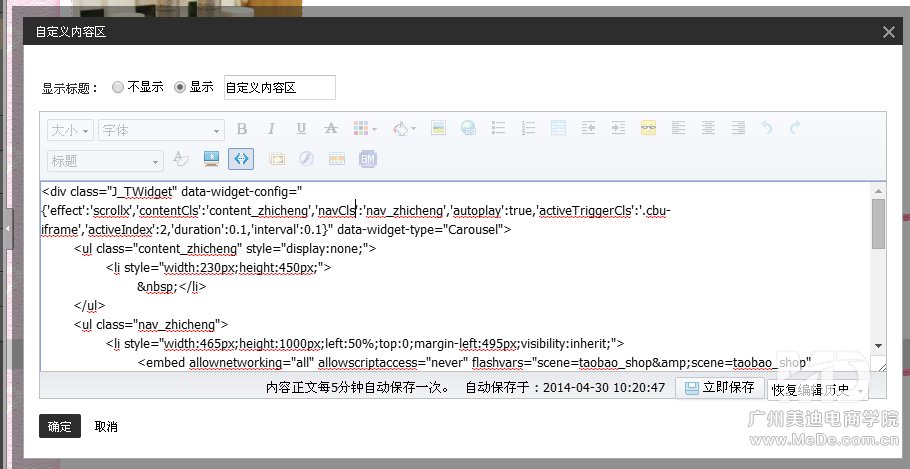Click the yellow smiley emoticon icon
The width and height of the screenshot is (910, 469).
pyautogui.click(x=648, y=129)
